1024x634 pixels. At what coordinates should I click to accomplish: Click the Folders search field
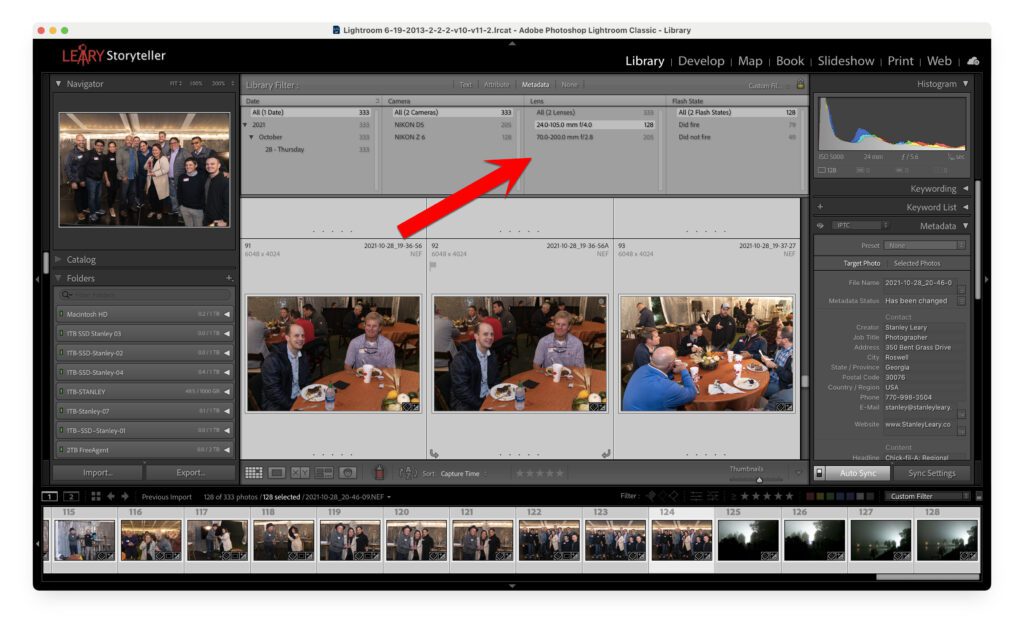tap(144, 294)
